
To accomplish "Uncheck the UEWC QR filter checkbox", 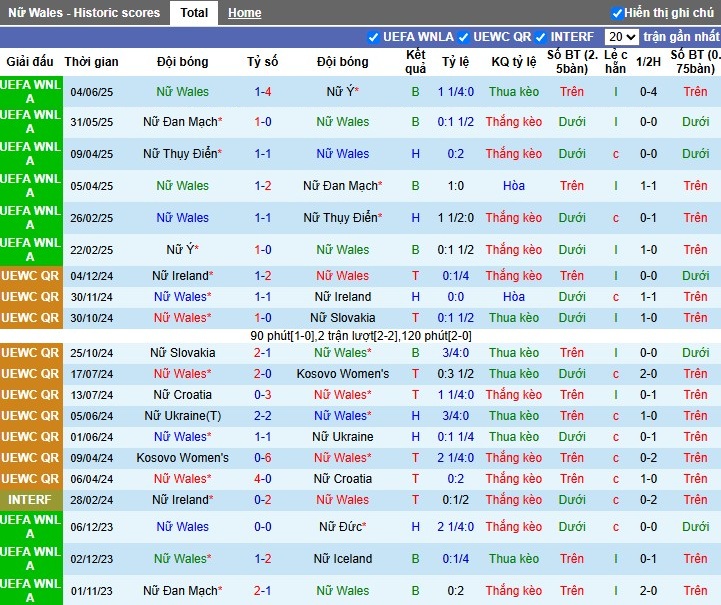I will [x=464, y=37].
